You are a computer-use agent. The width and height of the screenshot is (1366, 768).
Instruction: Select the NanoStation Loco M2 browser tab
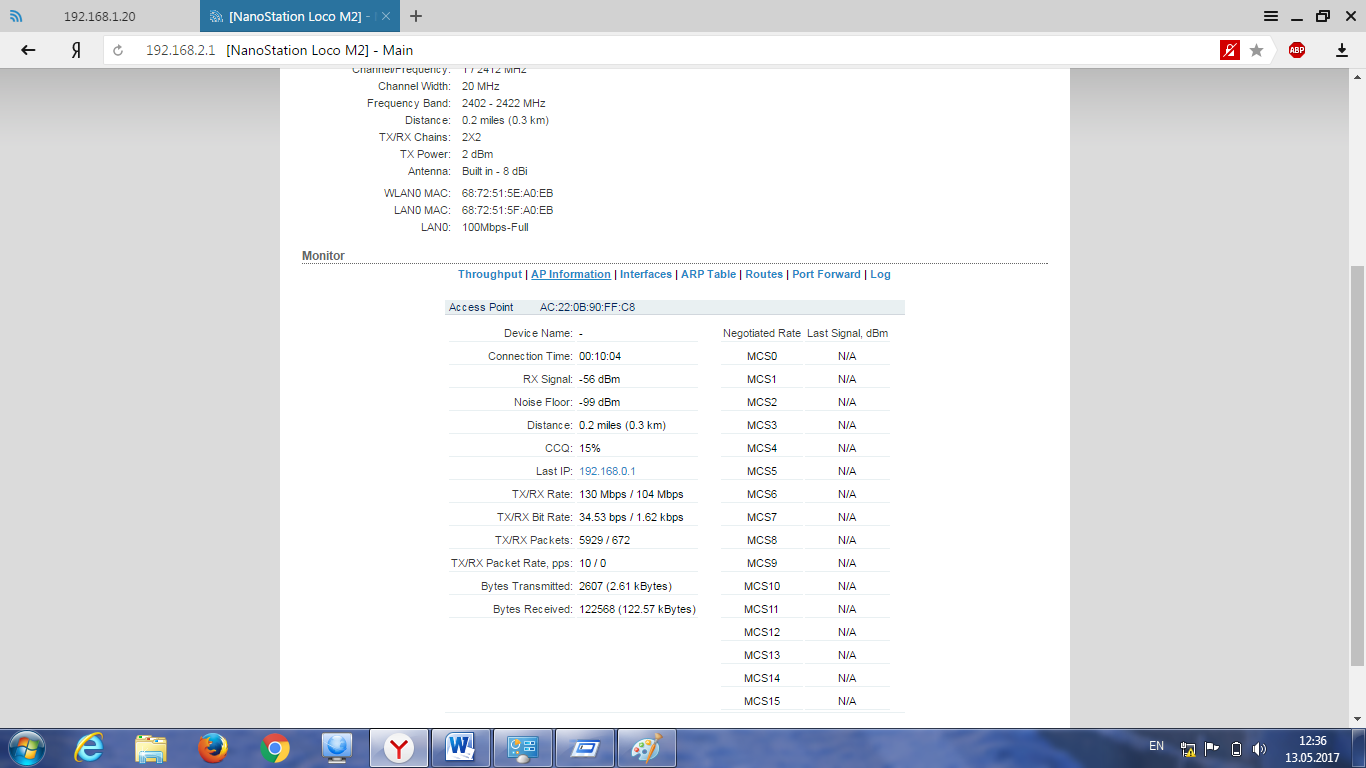[299, 16]
